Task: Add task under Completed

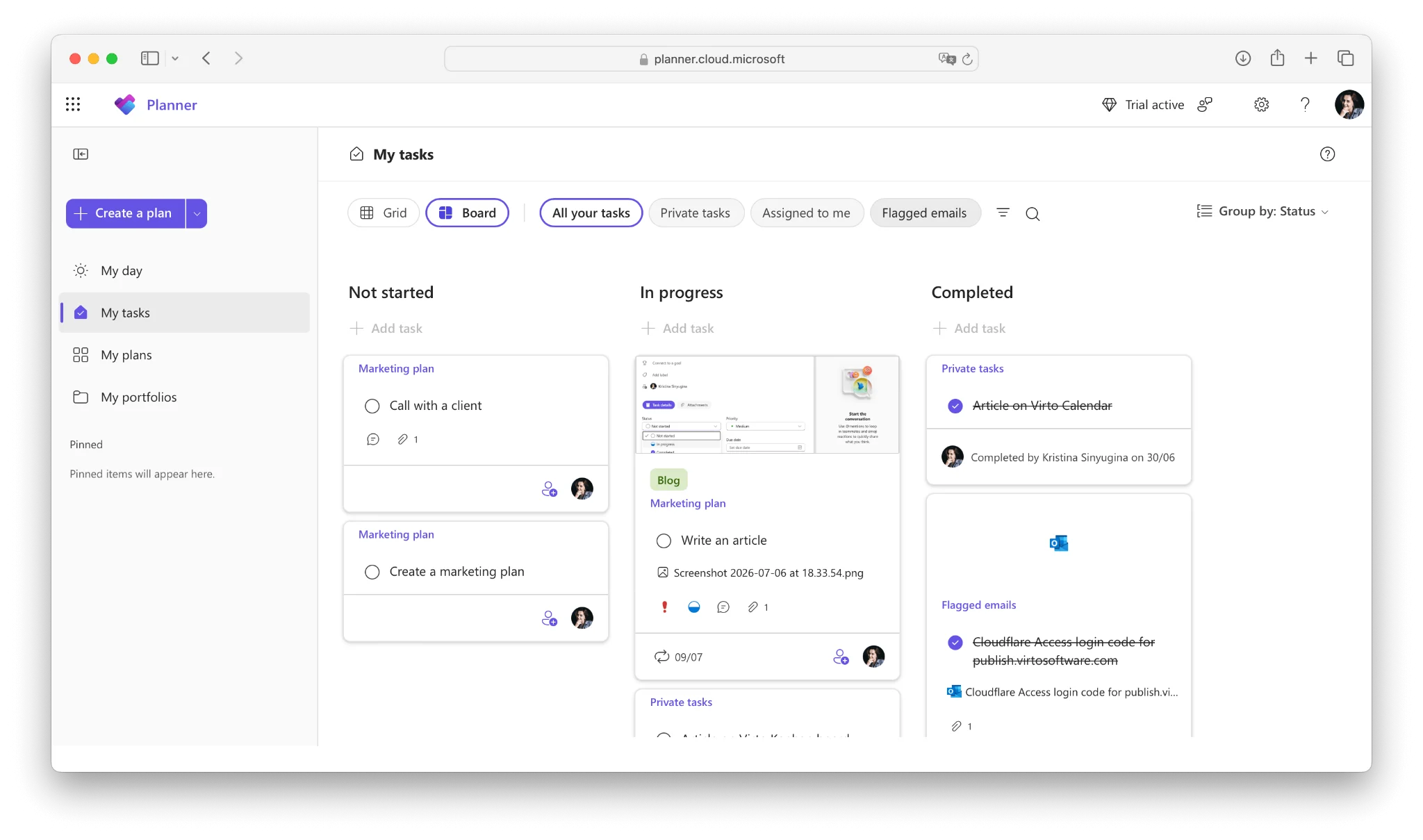Action: point(969,328)
